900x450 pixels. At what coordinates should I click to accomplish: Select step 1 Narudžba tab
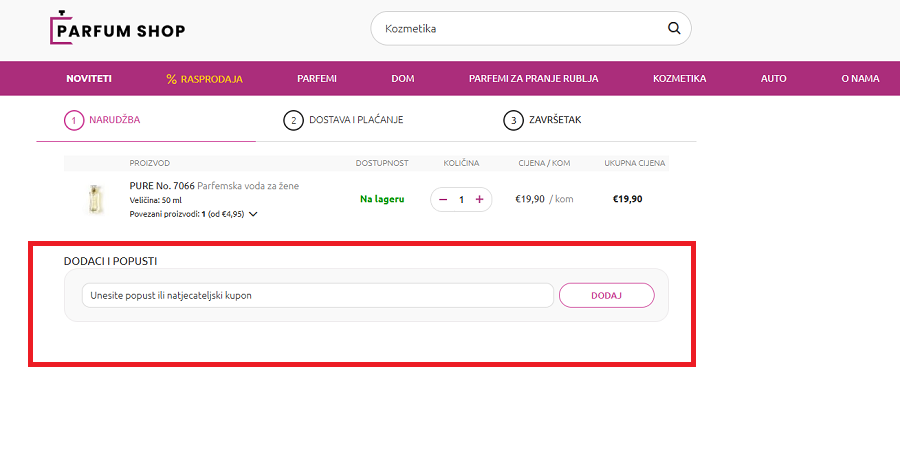coord(103,120)
